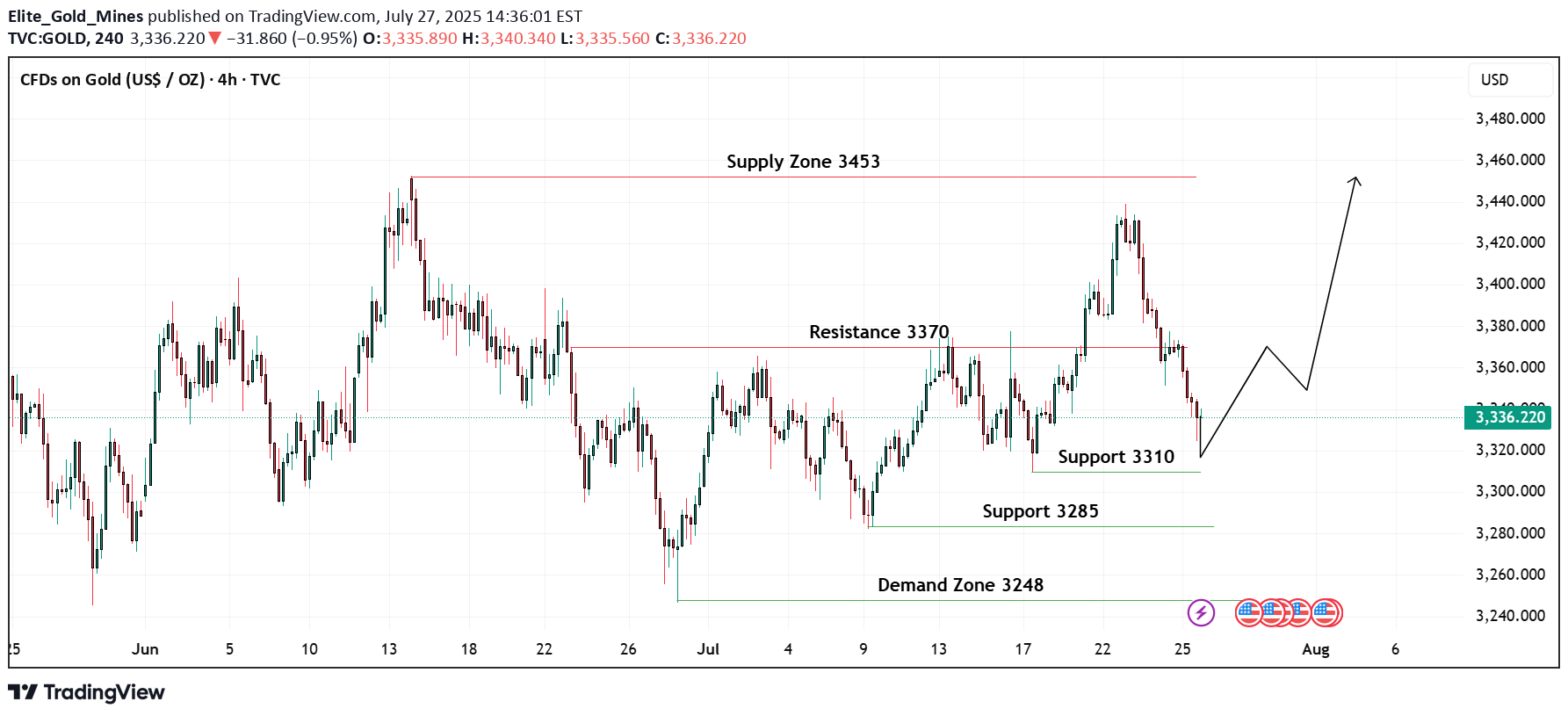Click the open value 3,335.890
This screenshot has width=1568, height=716.
[419, 39]
